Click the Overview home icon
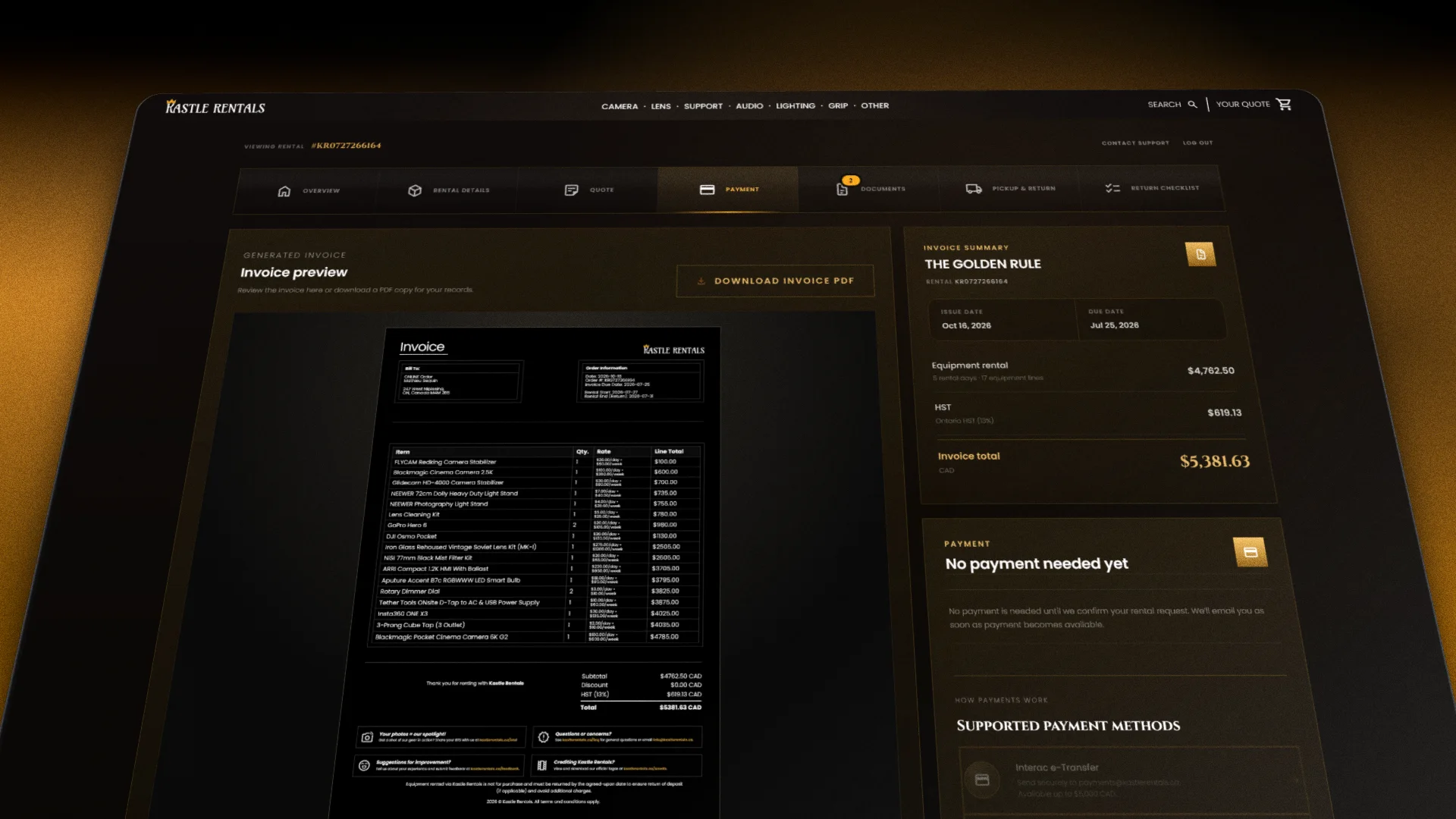This screenshot has height=819, width=1456. tap(284, 191)
